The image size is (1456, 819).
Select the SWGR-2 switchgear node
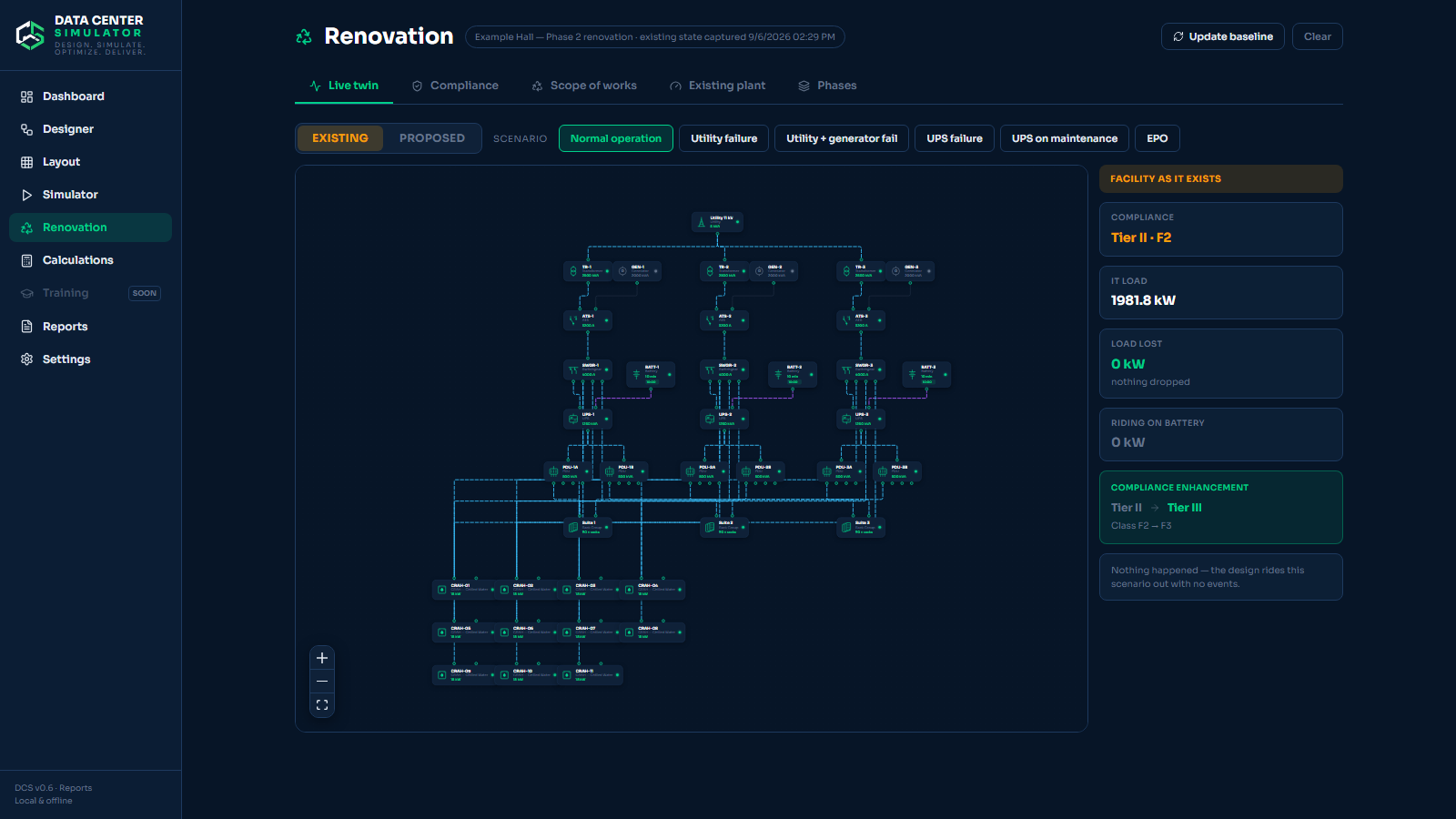pos(724,369)
